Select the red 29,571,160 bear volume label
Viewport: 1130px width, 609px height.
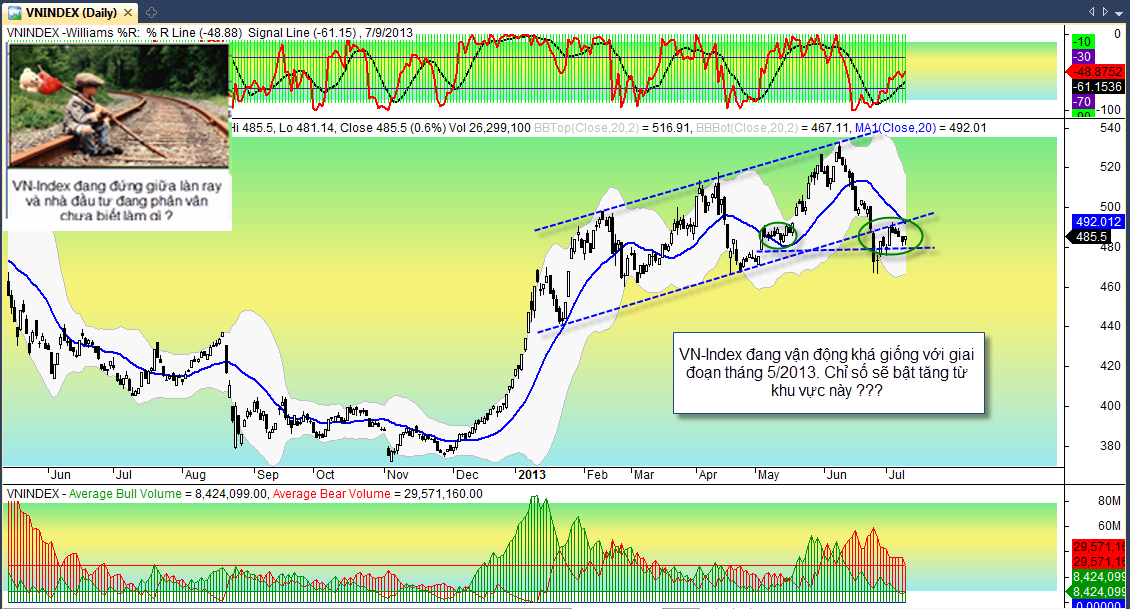coord(1097,546)
